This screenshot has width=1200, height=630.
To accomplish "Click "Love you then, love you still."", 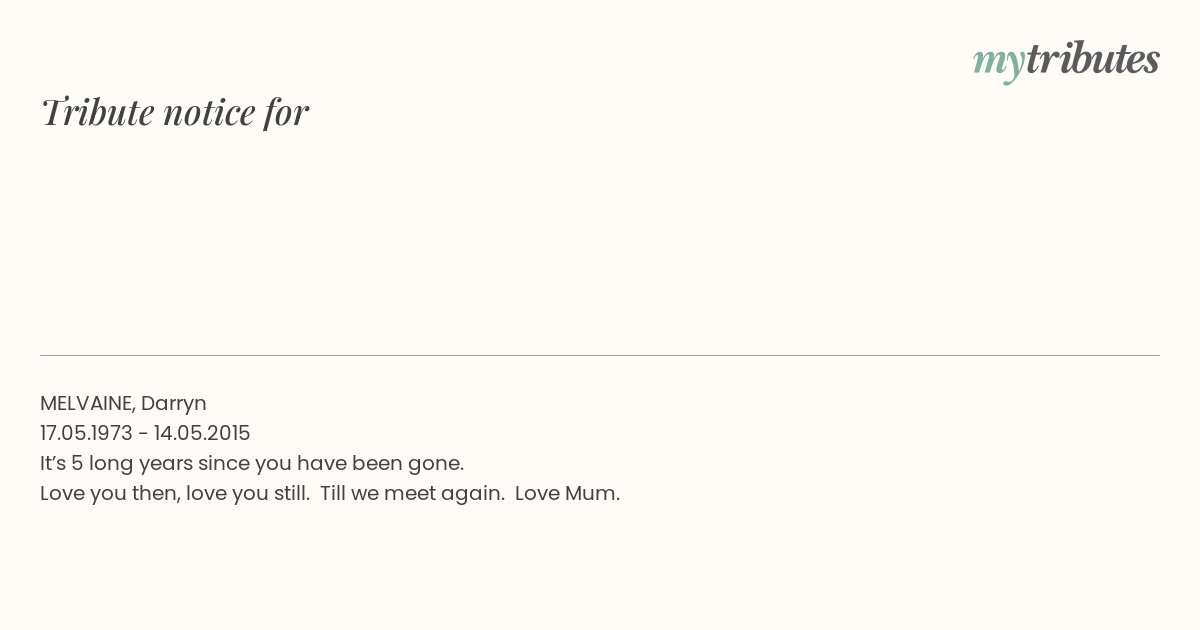I will (175, 493).
